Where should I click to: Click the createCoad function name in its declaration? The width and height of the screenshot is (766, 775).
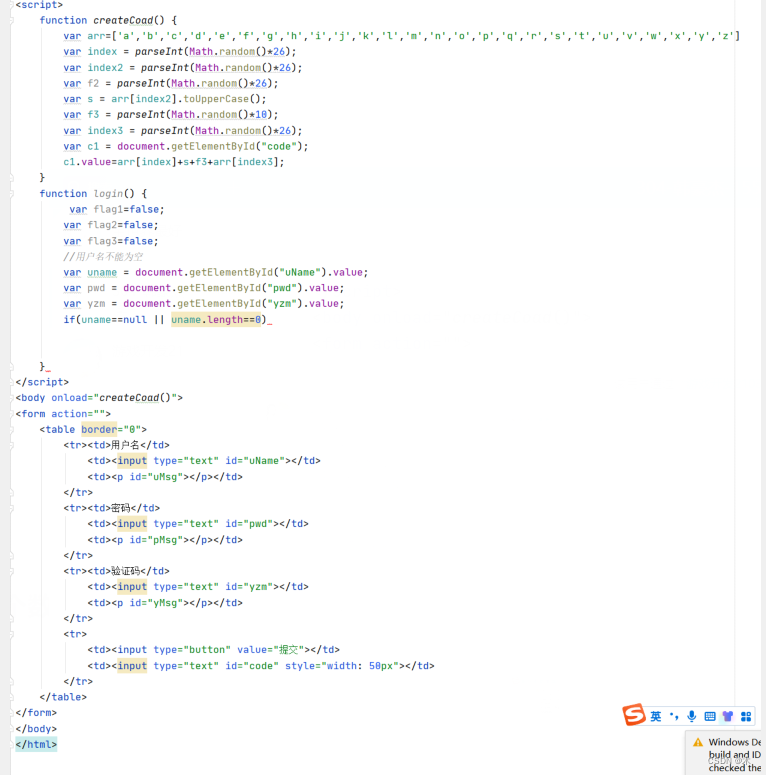click(123, 20)
